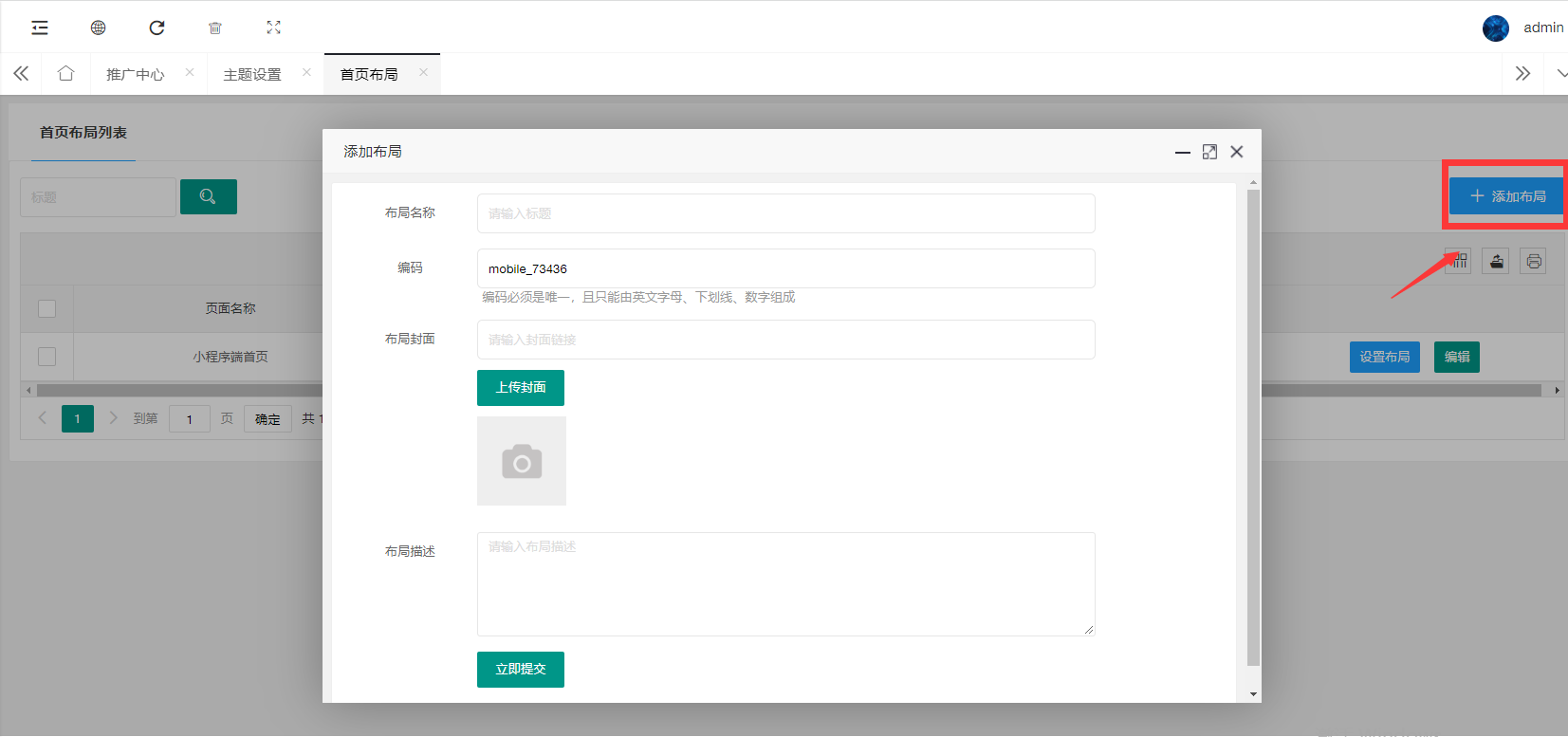Click 编辑 for 小程序端首页
The image size is (1568, 737).
pyautogui.click(x=1457, y=357)
